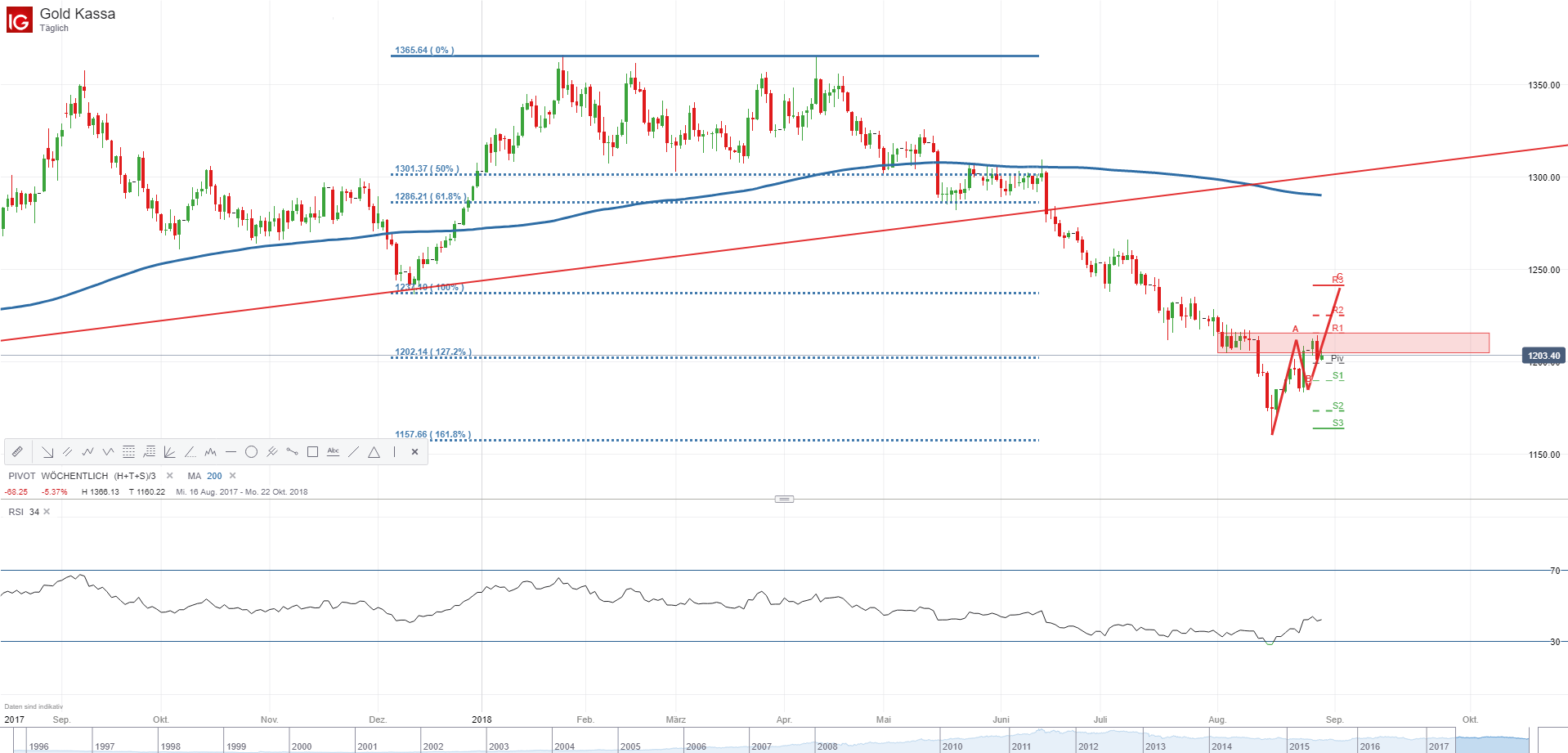
Task: Click the R1 pivot resistance label
Action: pyautogui.click(x=1337, y=329)
